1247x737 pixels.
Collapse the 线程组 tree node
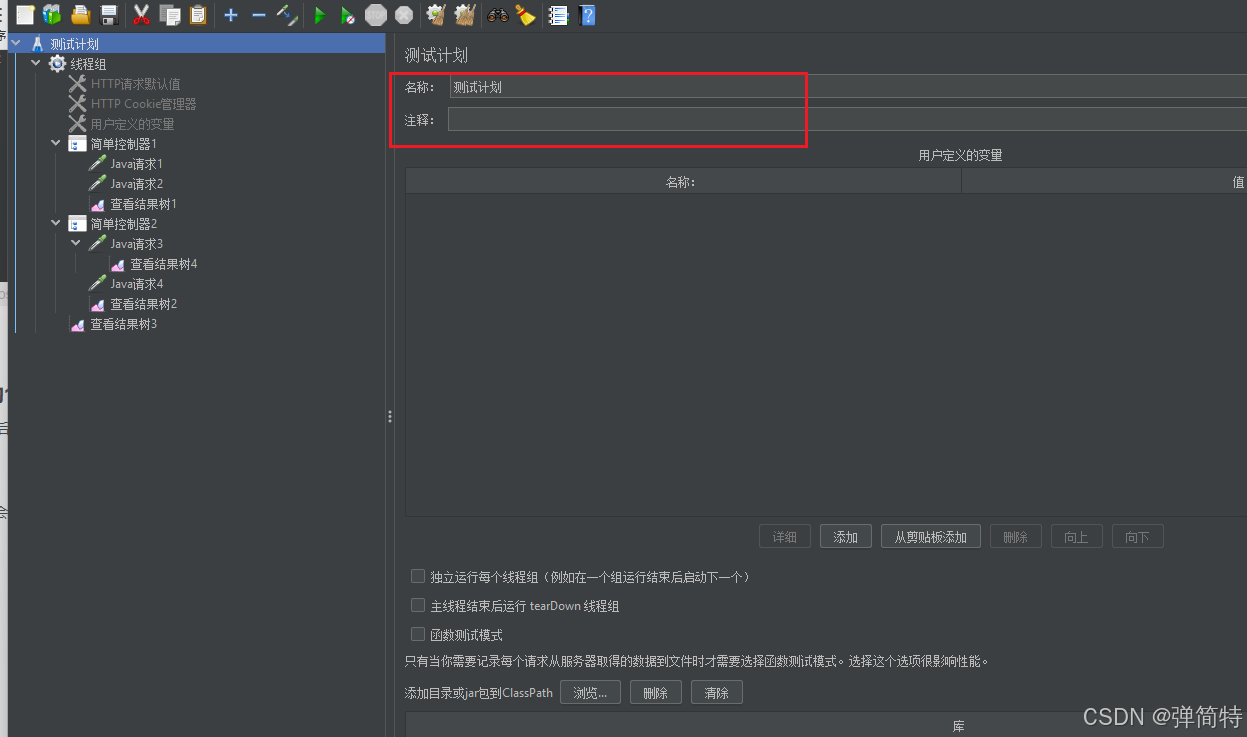35,63
